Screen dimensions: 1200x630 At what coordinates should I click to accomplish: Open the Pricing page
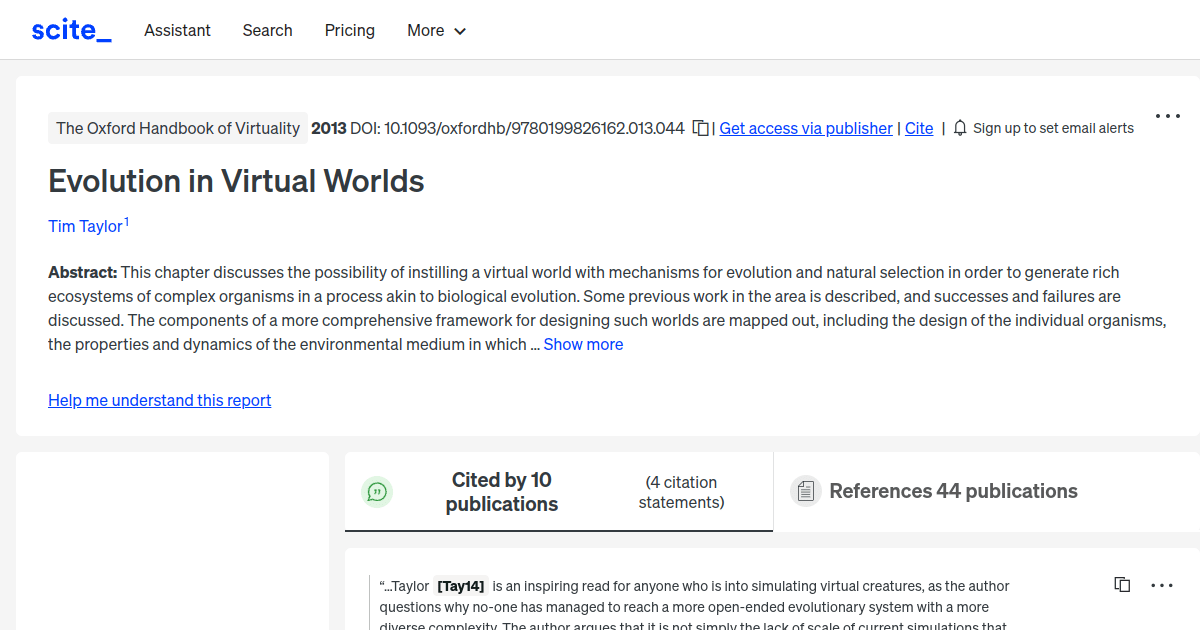point(350,30)
